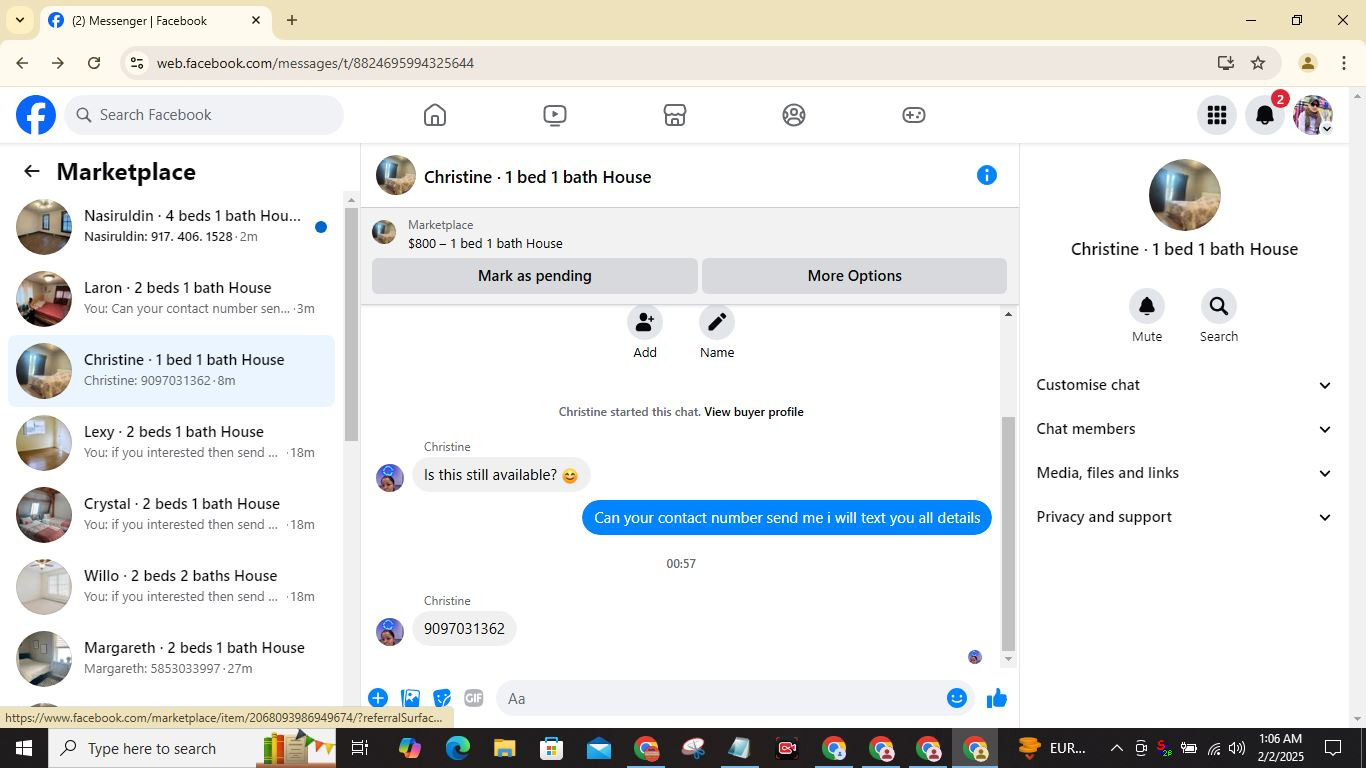
Task: Open the Facebook menu grid icon
Action: point(1217,115)
